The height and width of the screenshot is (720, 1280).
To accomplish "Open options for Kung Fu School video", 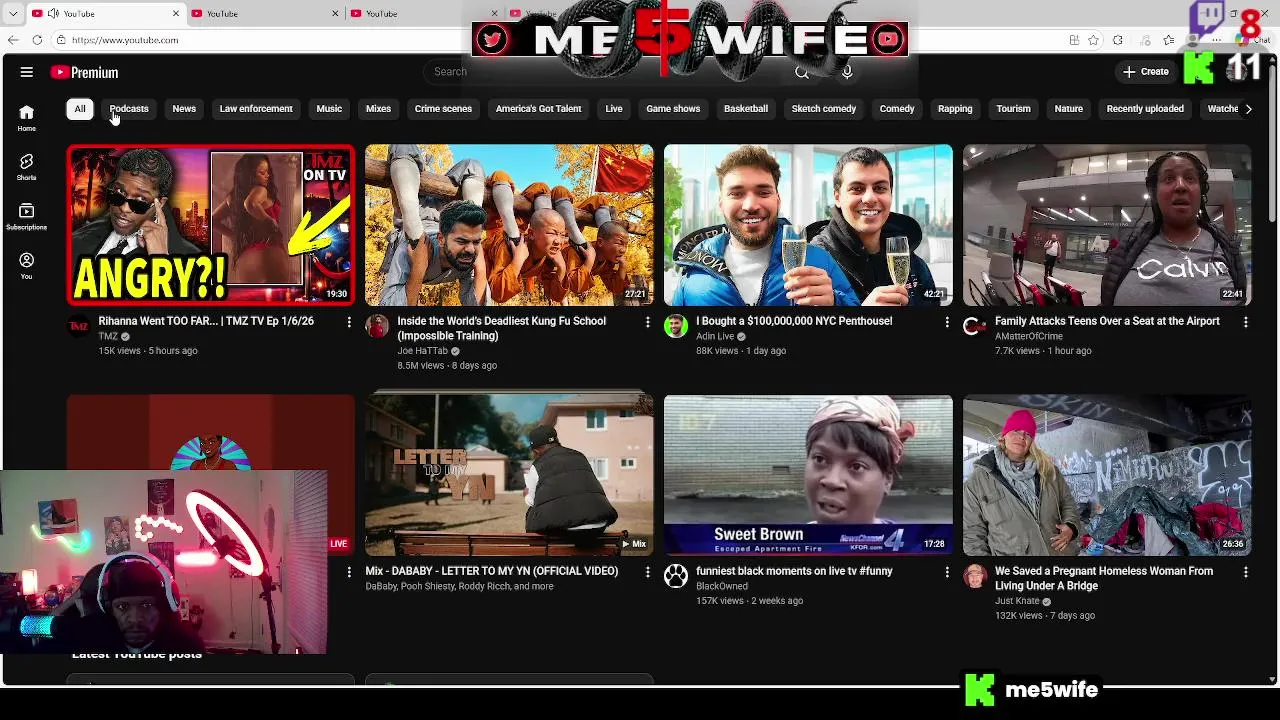I will click(647, 322).
